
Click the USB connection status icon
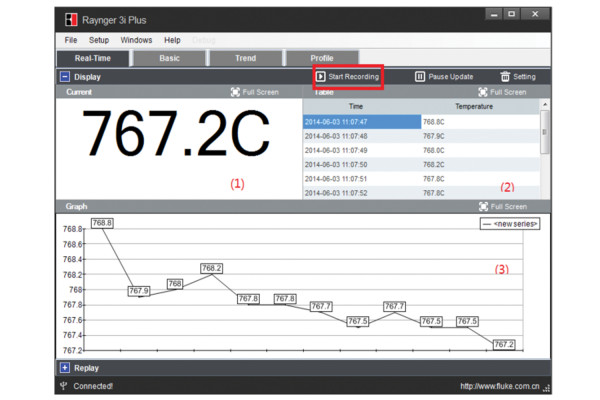[64, 385]
